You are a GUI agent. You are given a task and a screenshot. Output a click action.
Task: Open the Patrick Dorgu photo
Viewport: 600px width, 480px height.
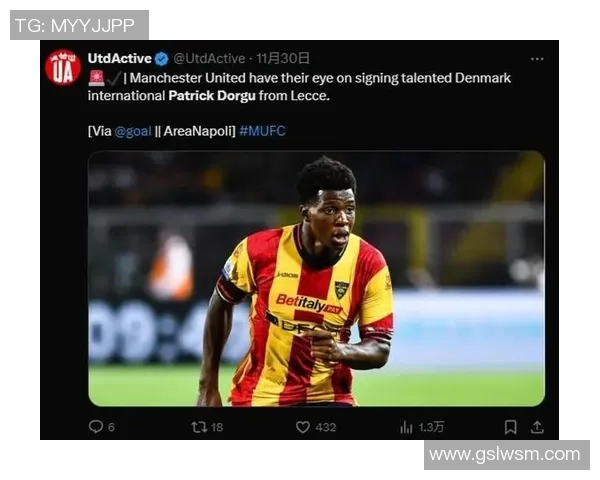point(316,278)
